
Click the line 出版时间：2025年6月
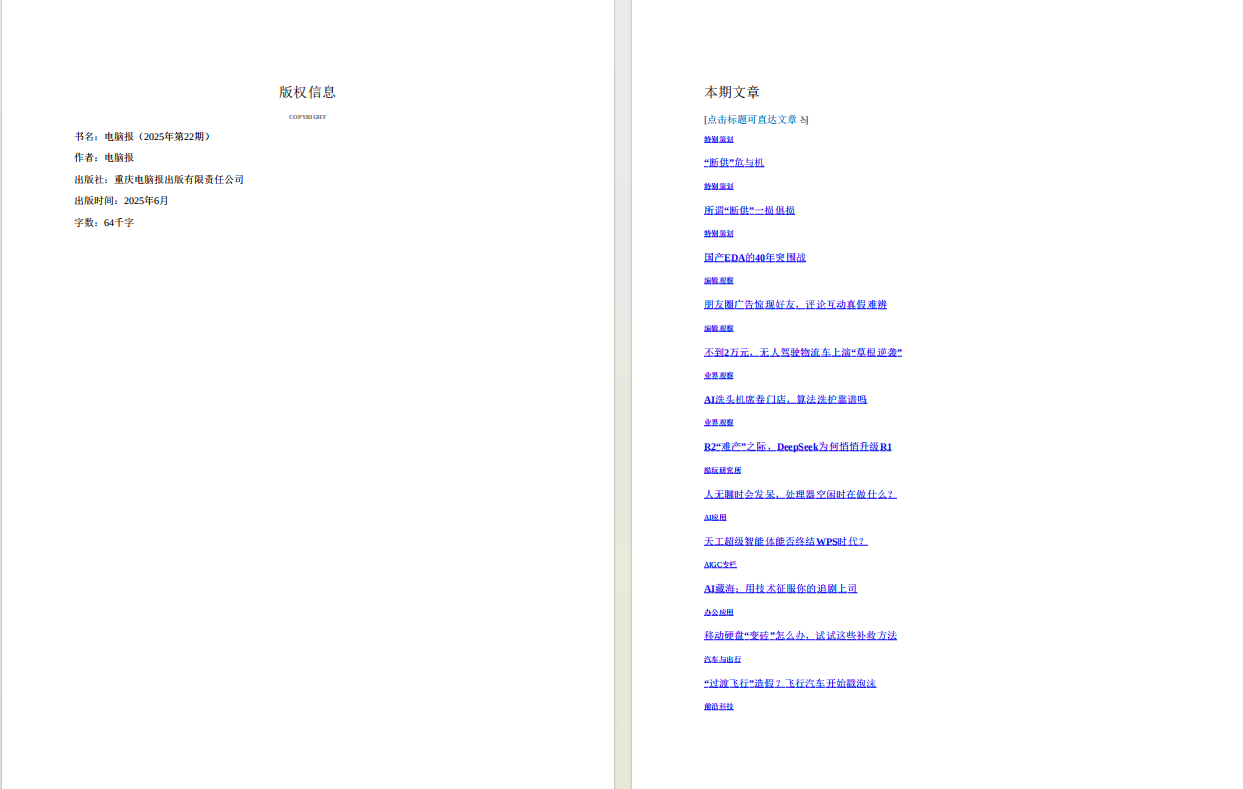point(121,200)
